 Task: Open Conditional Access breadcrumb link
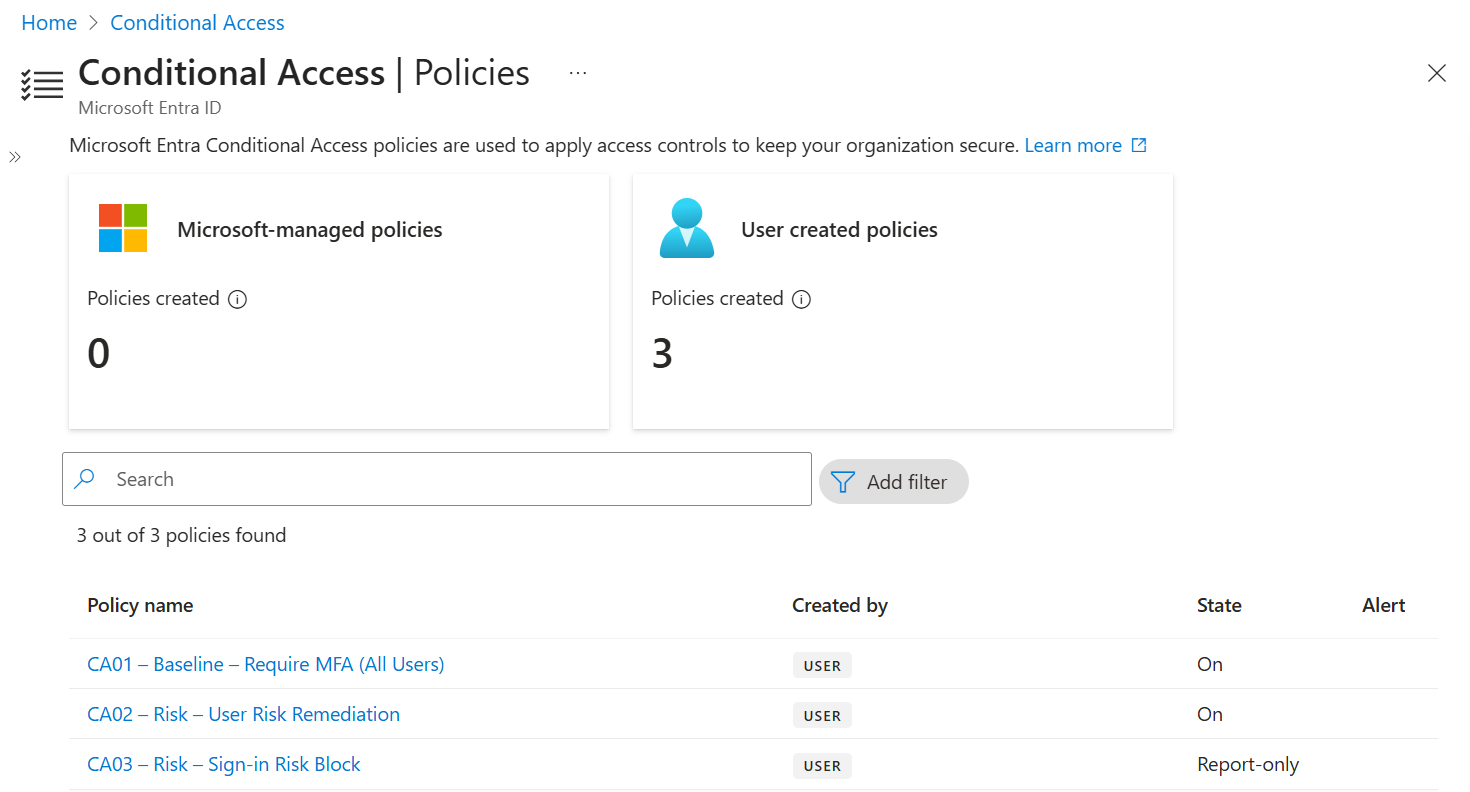click(x=197, y=22)
